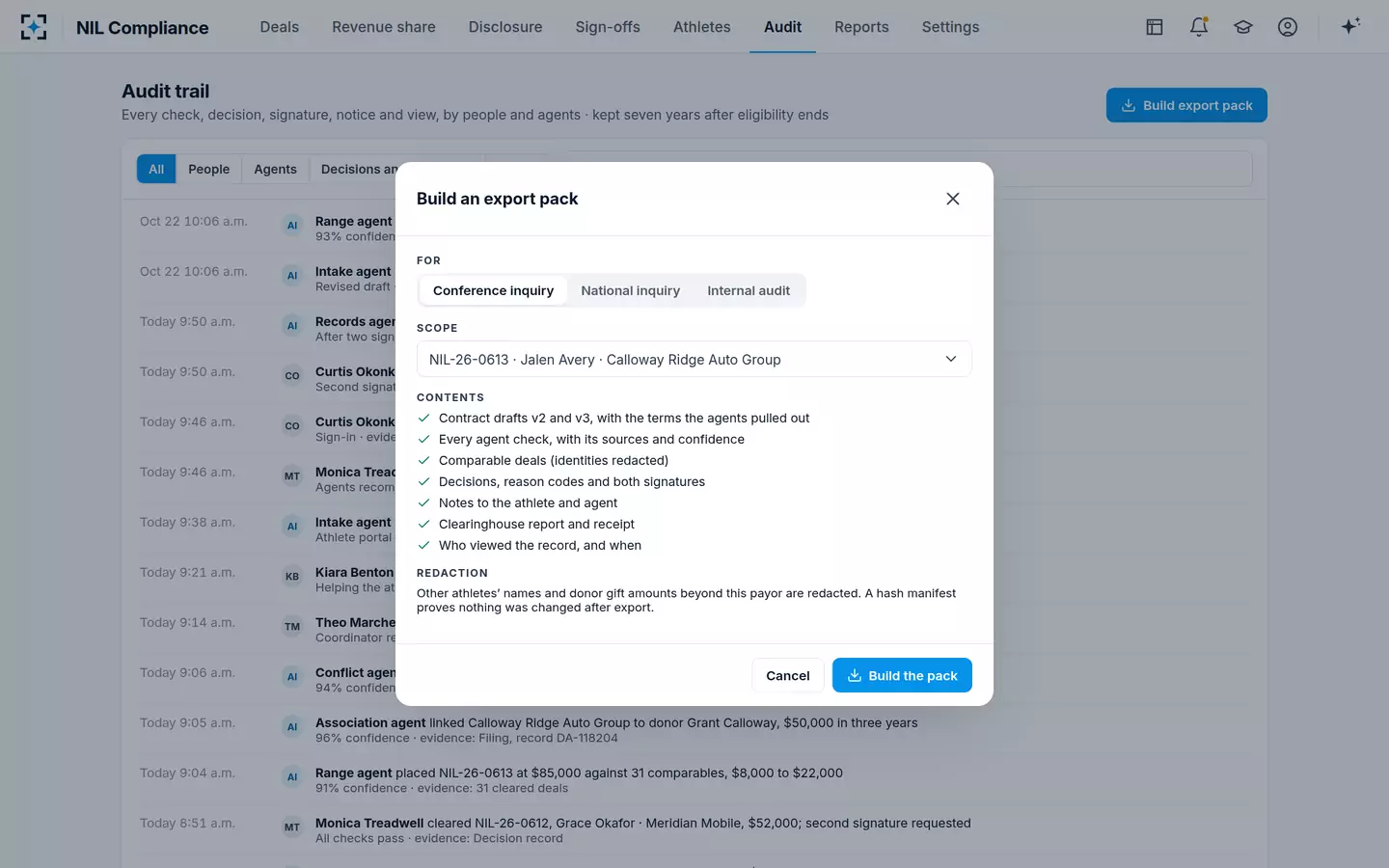1389x868 pixels.
Task: Close the export pack dialog
Action: (x=953, y=199)
